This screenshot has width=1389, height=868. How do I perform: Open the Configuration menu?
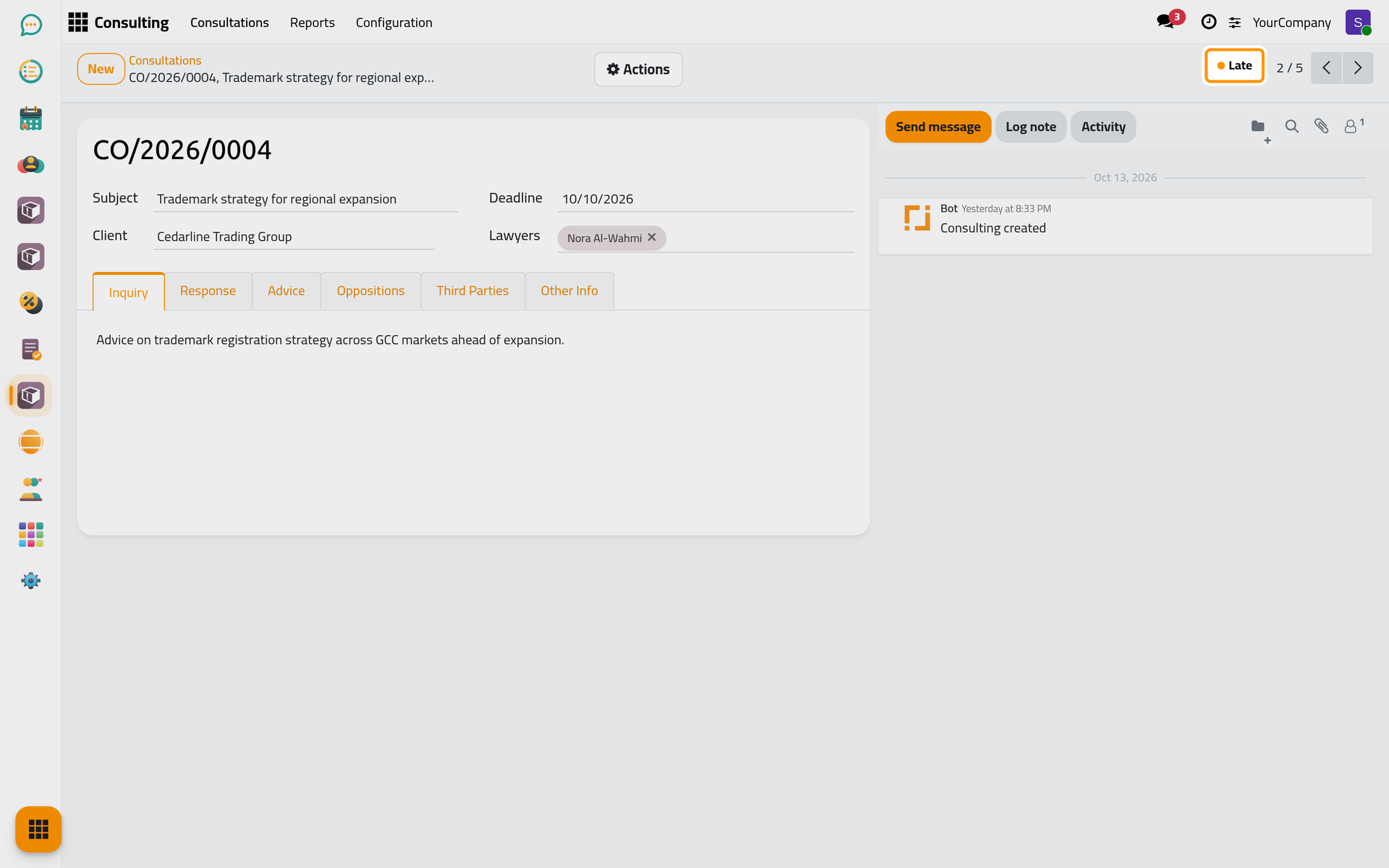click(394, 22)
